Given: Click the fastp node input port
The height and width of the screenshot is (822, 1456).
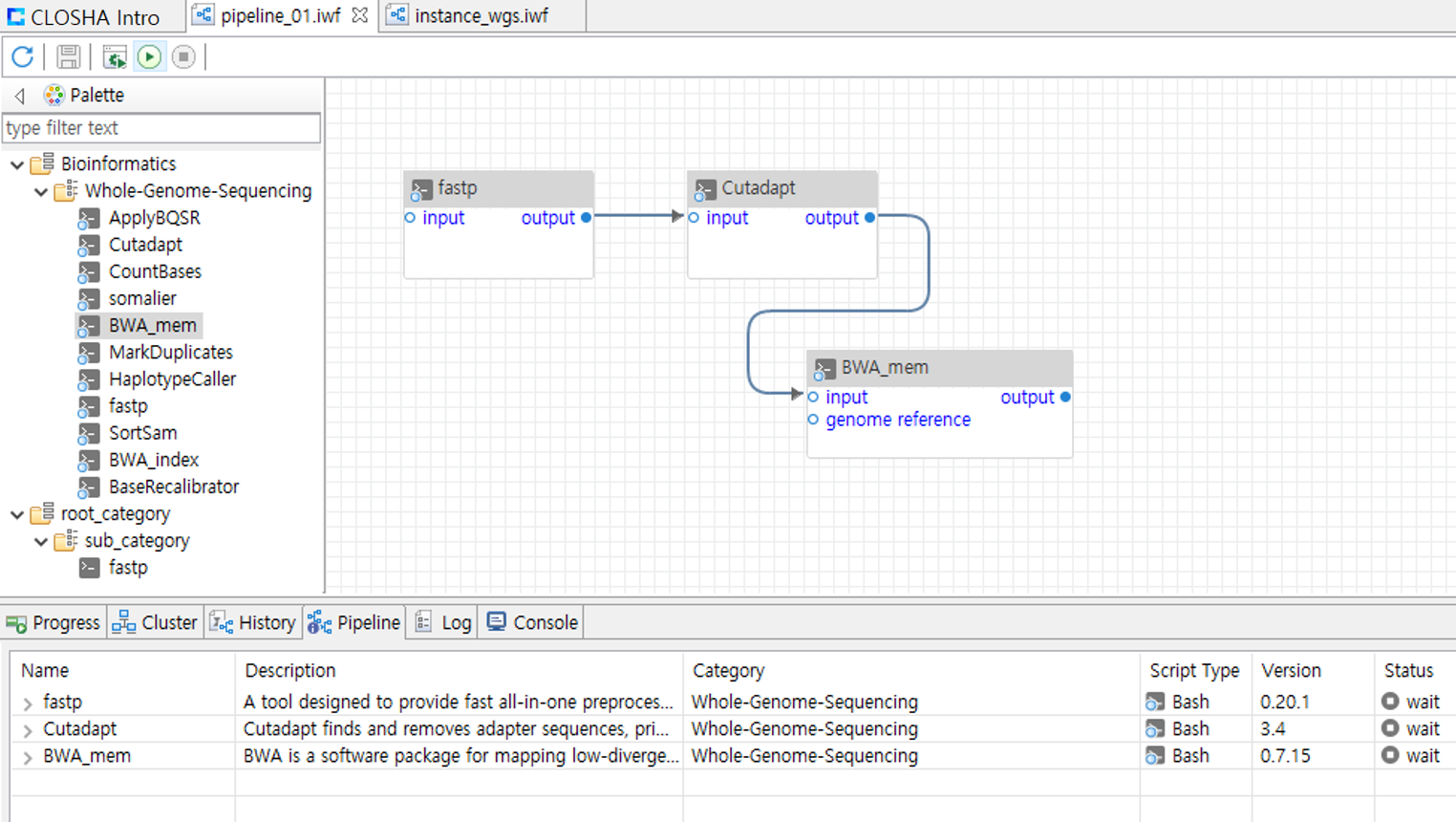Looking at the screenshot, I should click(x=410, y=218).
